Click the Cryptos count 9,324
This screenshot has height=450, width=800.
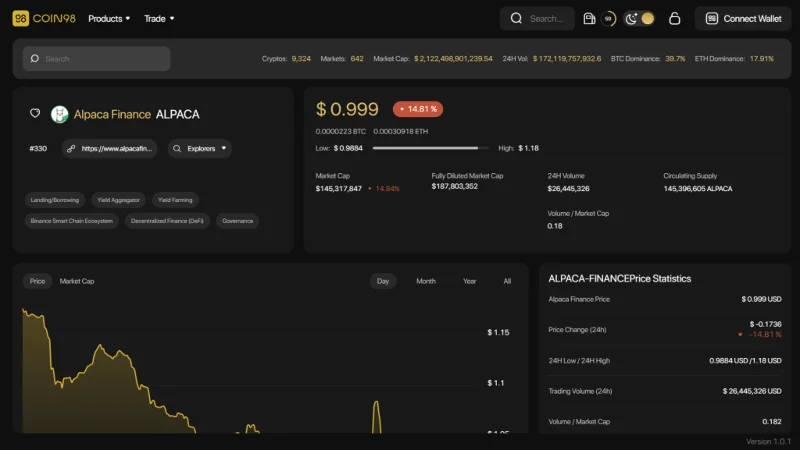click(301, 59)
